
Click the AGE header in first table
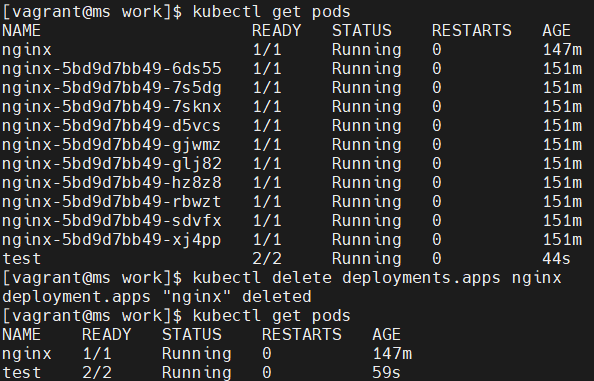point(556,31)
